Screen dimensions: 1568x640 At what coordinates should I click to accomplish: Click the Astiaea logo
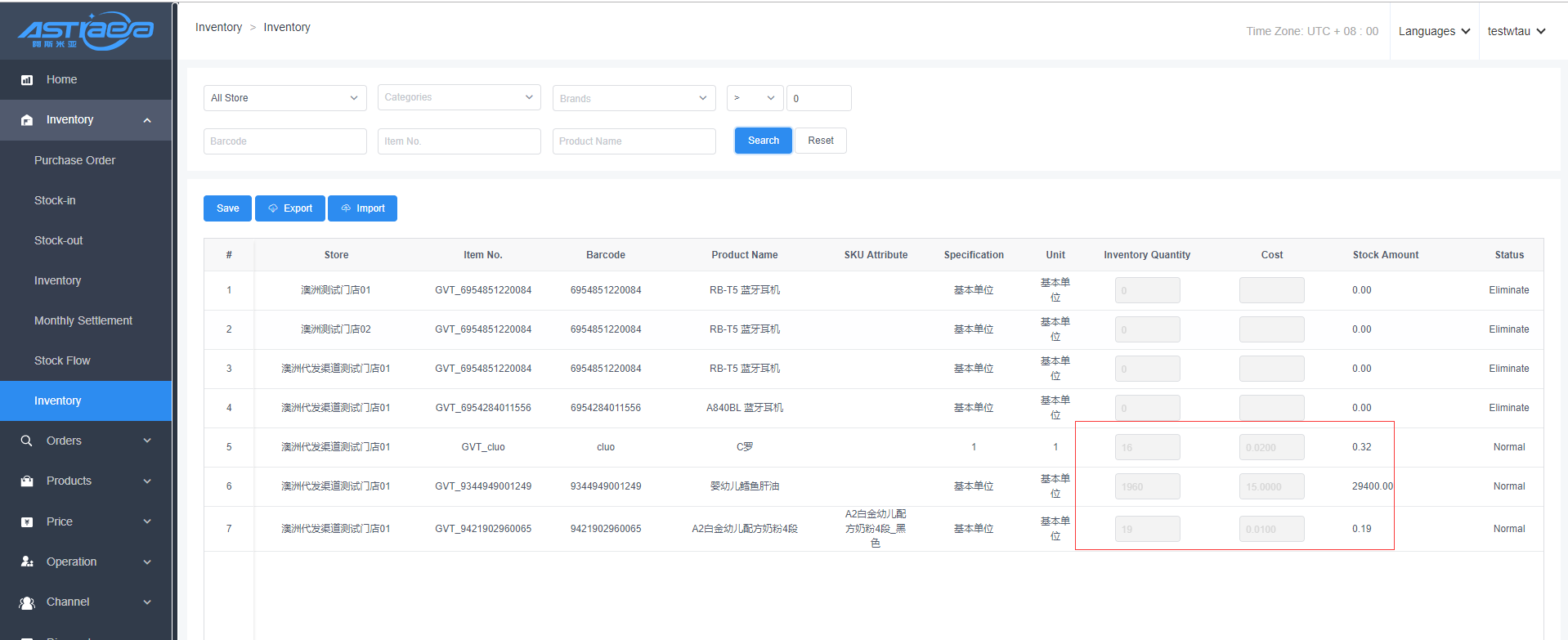86,31
